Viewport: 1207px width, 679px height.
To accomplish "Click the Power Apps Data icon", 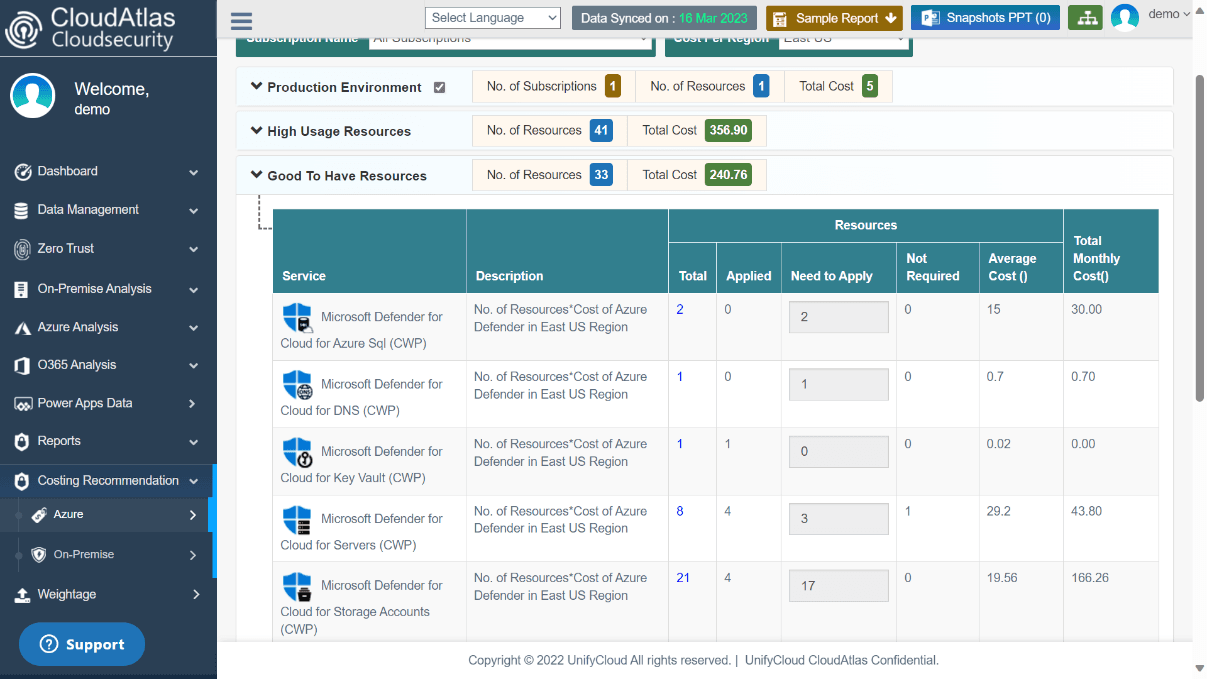I will pyautogui.click(x=22, y=404).
